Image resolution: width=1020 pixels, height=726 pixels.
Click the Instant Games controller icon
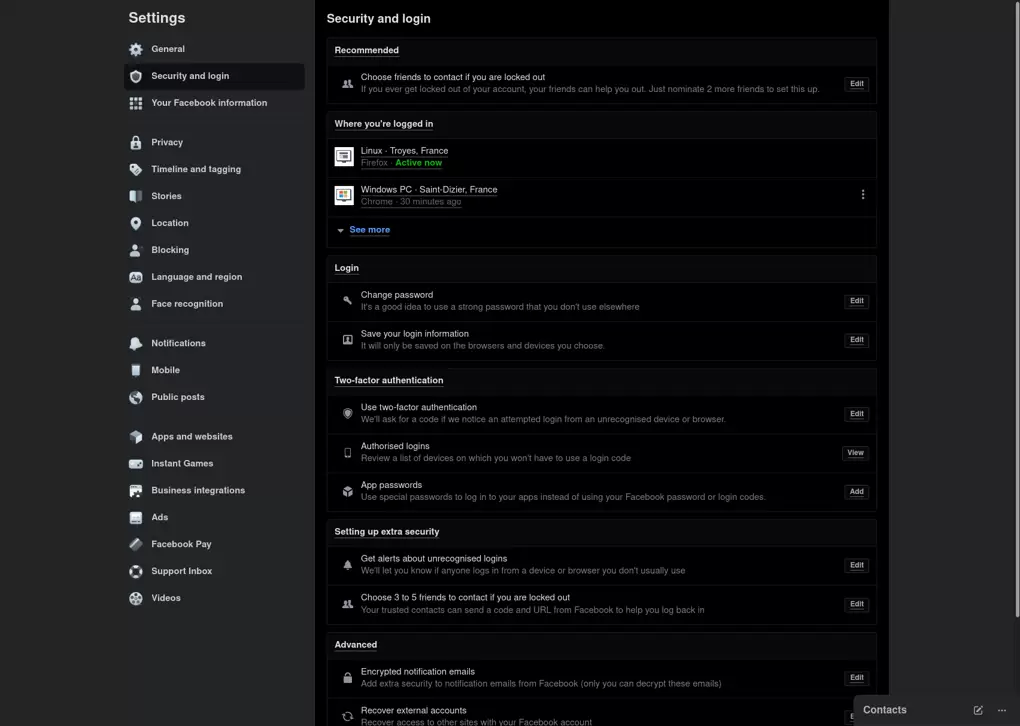point(135,464)
